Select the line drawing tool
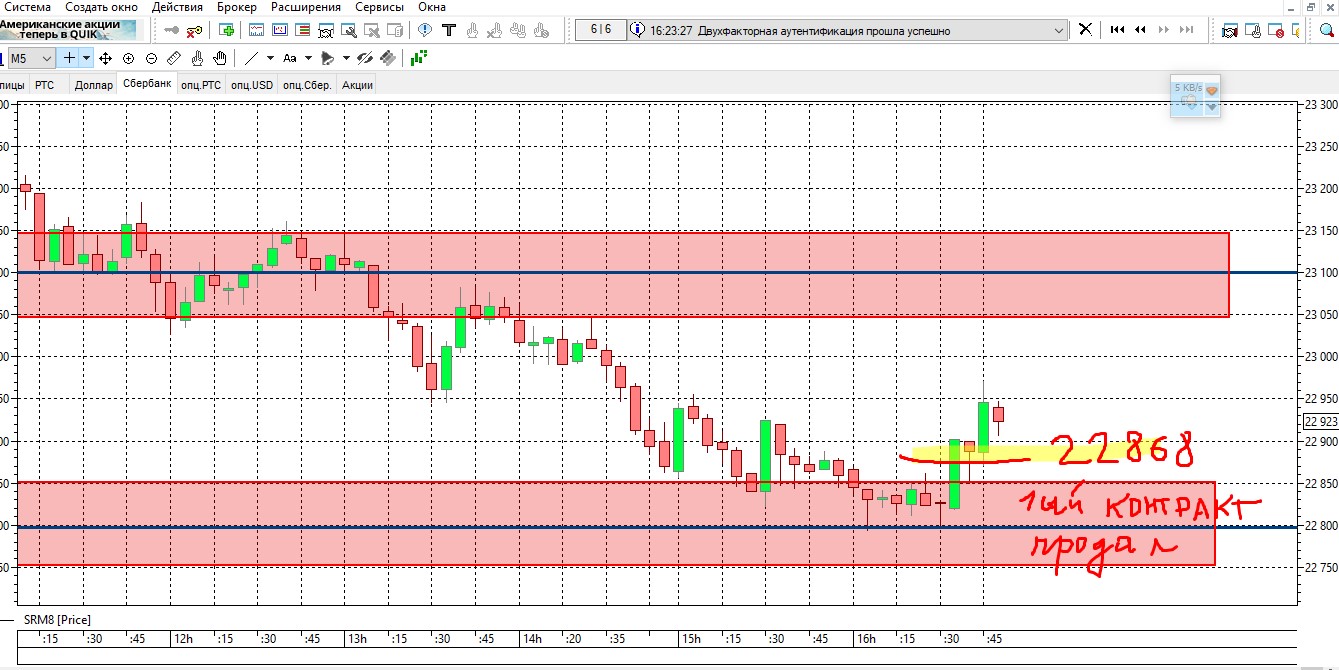 pyautogui.click(x=251, y=58)
